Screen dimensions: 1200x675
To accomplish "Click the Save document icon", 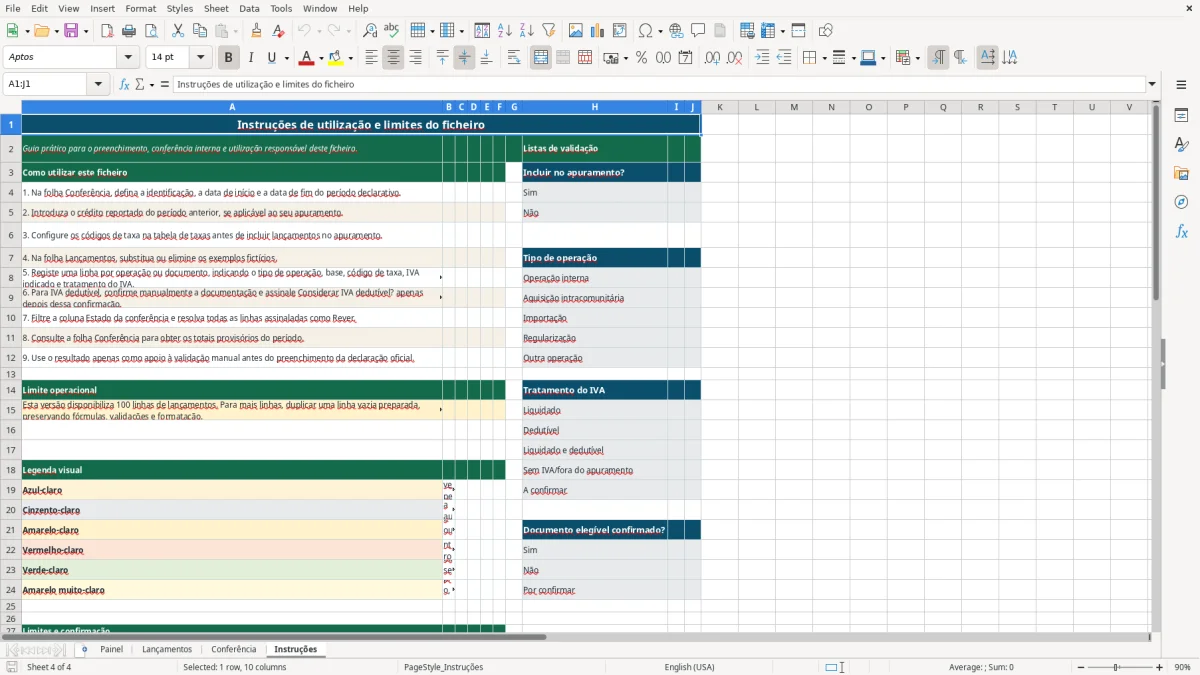I will (x=71, y=31).
